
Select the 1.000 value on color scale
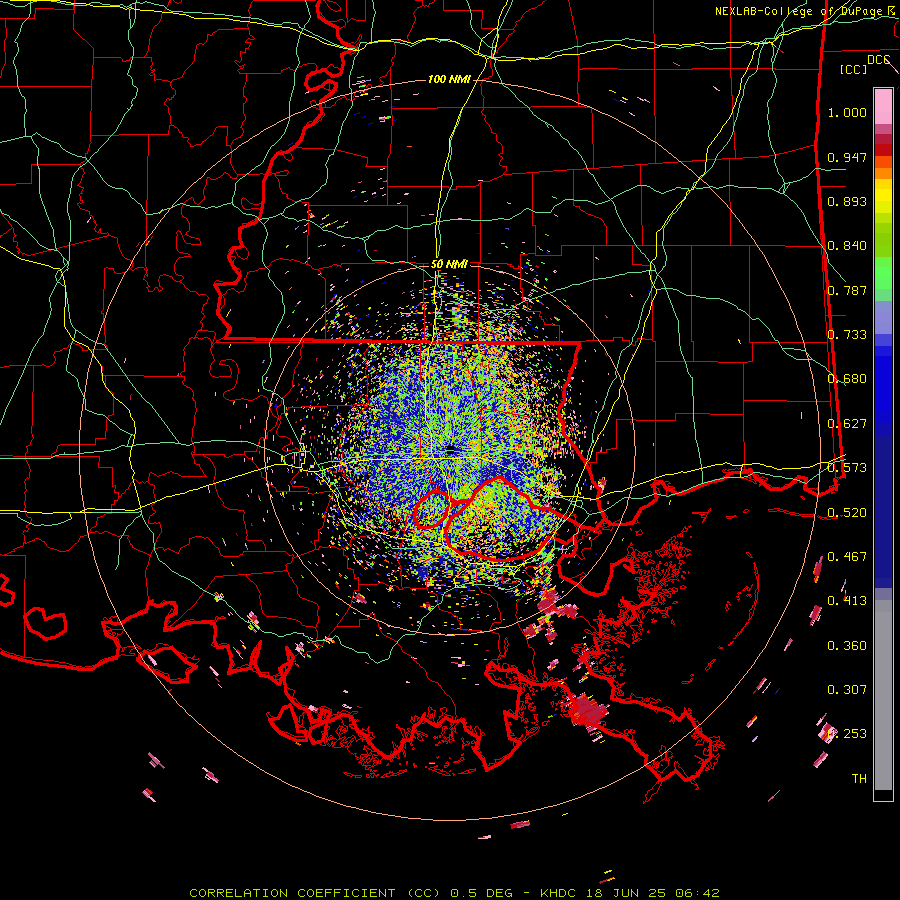(847, 112)
